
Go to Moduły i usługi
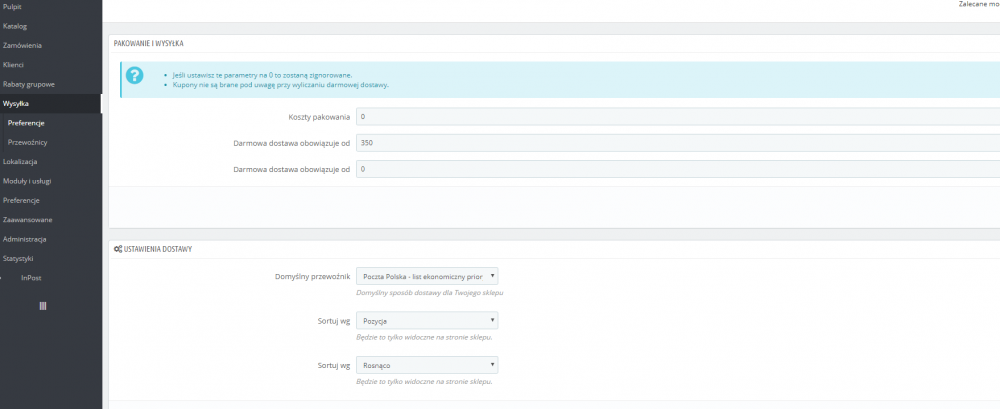27,181
